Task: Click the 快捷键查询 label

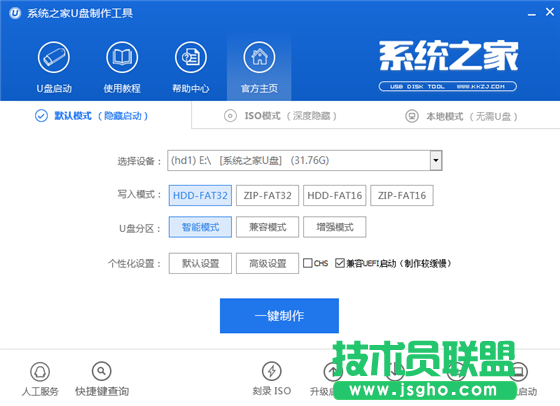Action: point(102,391)
